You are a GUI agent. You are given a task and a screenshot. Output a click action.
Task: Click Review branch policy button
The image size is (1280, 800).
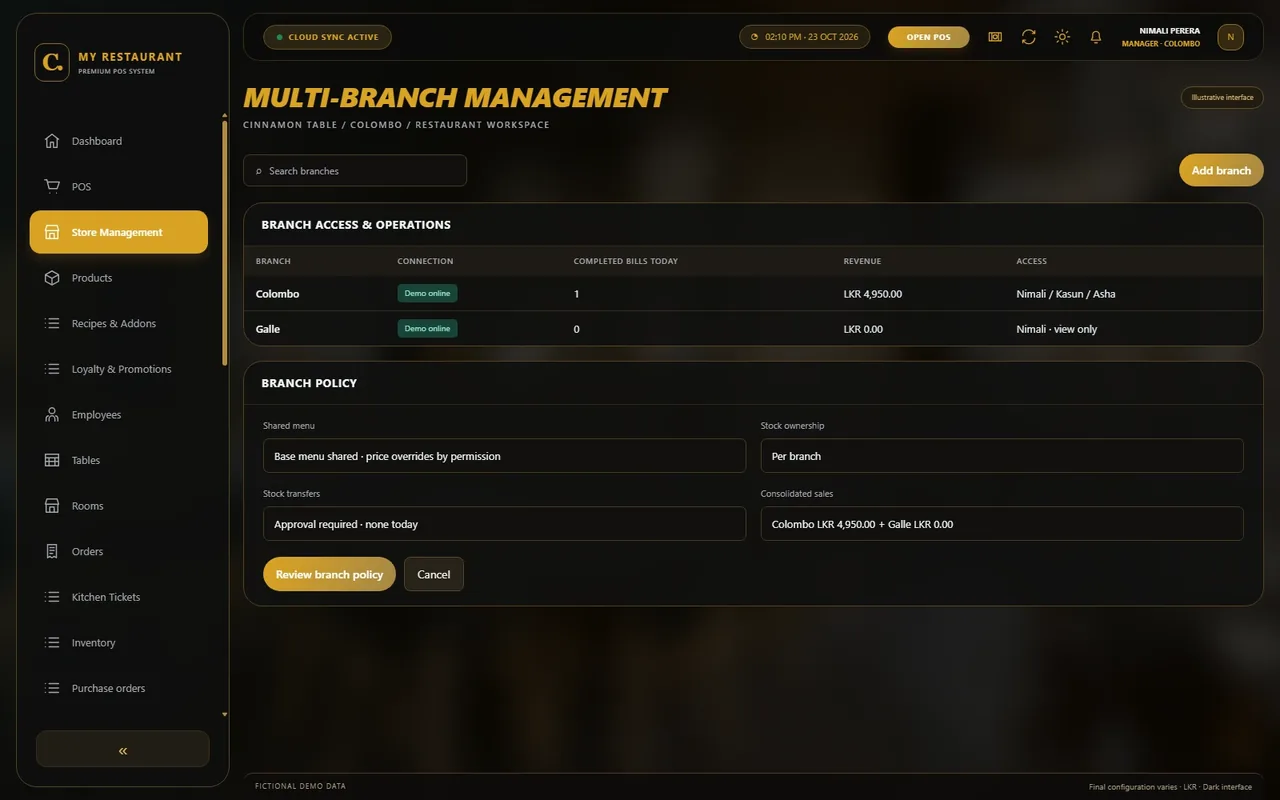(x=329, y=574)
